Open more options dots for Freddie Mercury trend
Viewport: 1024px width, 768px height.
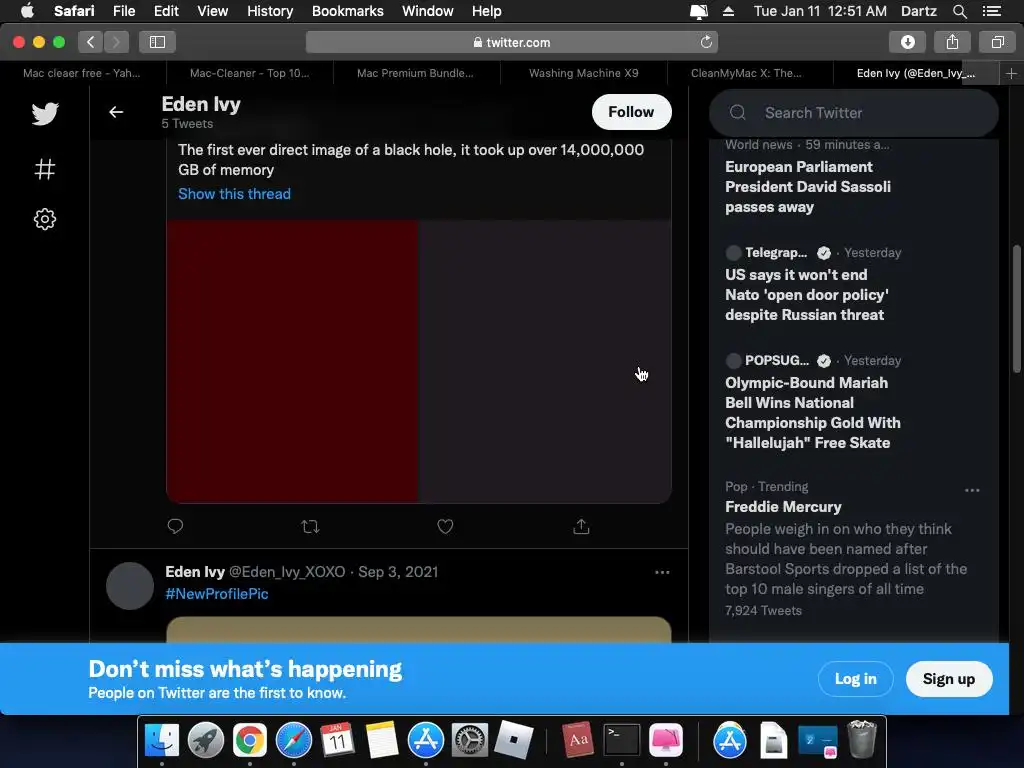(972, 490)
